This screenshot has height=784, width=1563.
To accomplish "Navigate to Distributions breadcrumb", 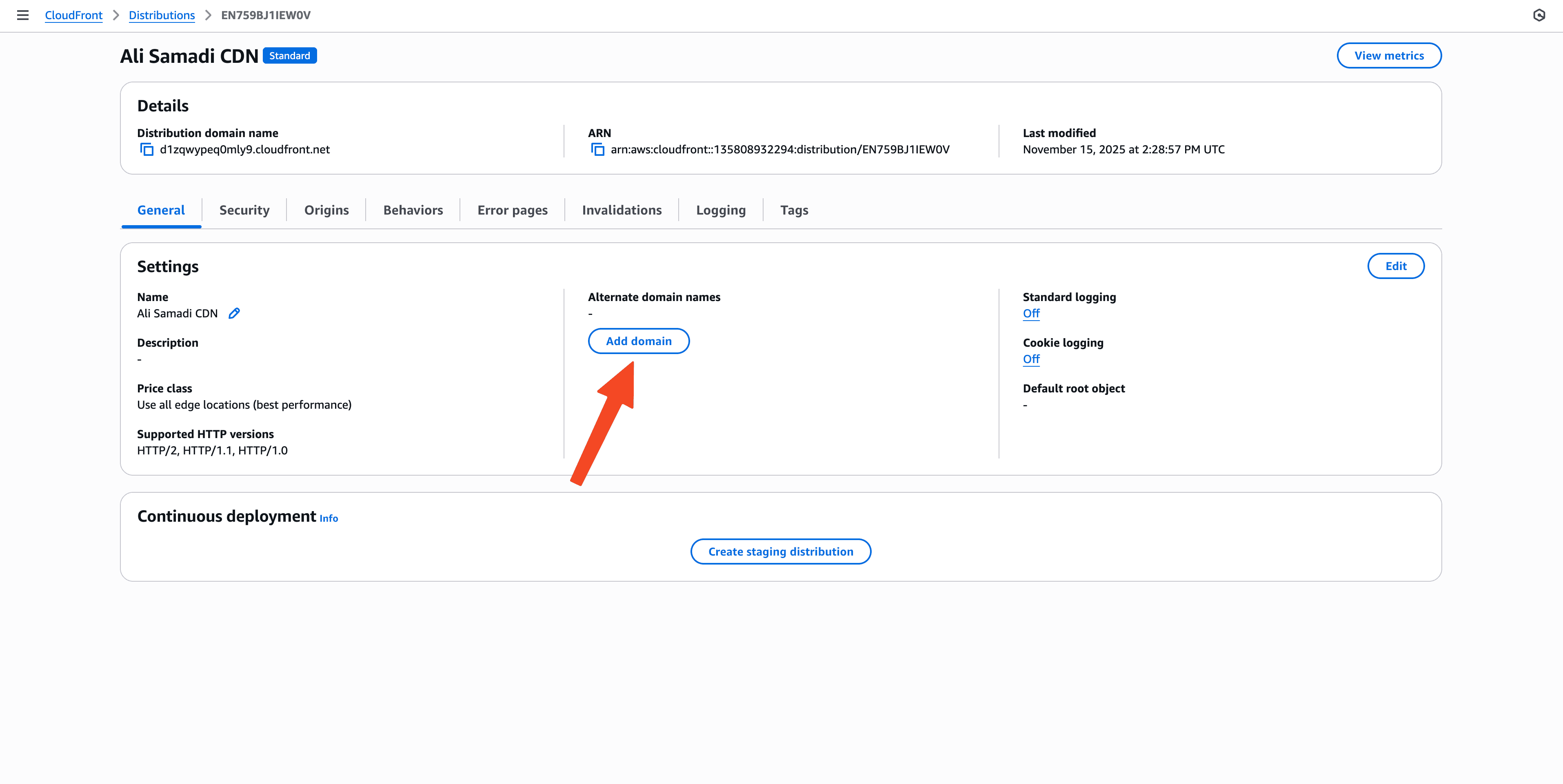I will tap(161, 15).
